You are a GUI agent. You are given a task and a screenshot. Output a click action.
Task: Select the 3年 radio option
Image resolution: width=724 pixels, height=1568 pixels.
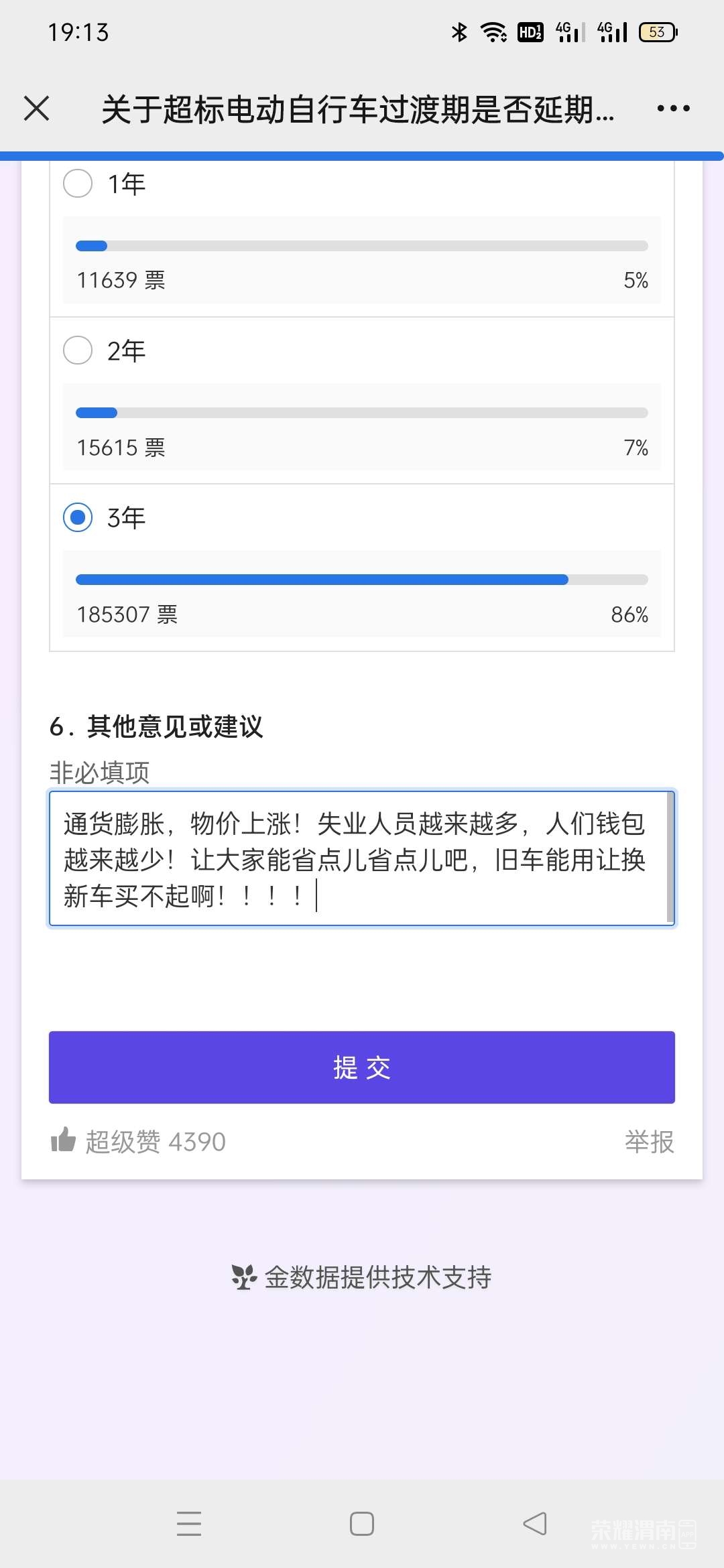click(x=78, y=517)
